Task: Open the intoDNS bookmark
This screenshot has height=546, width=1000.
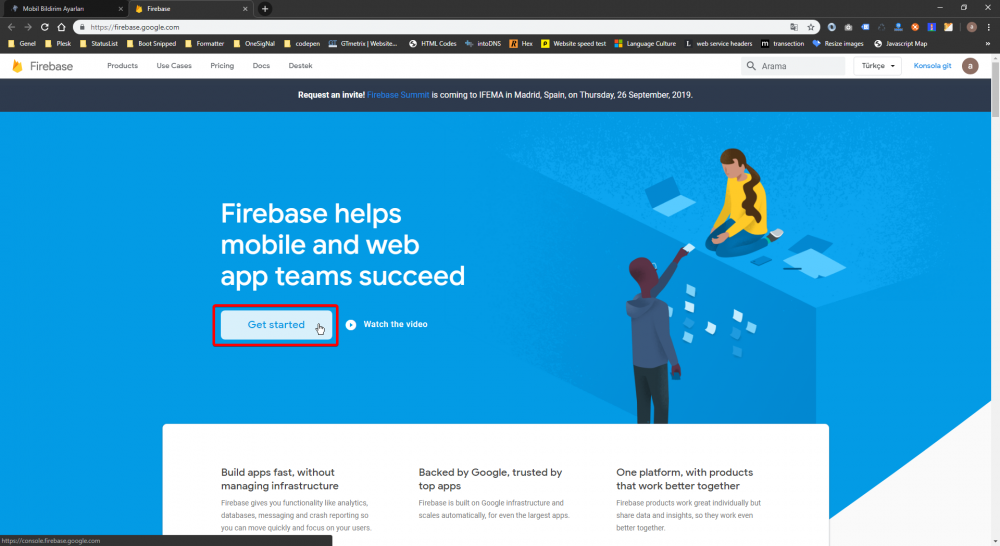Action: [483, 43]
